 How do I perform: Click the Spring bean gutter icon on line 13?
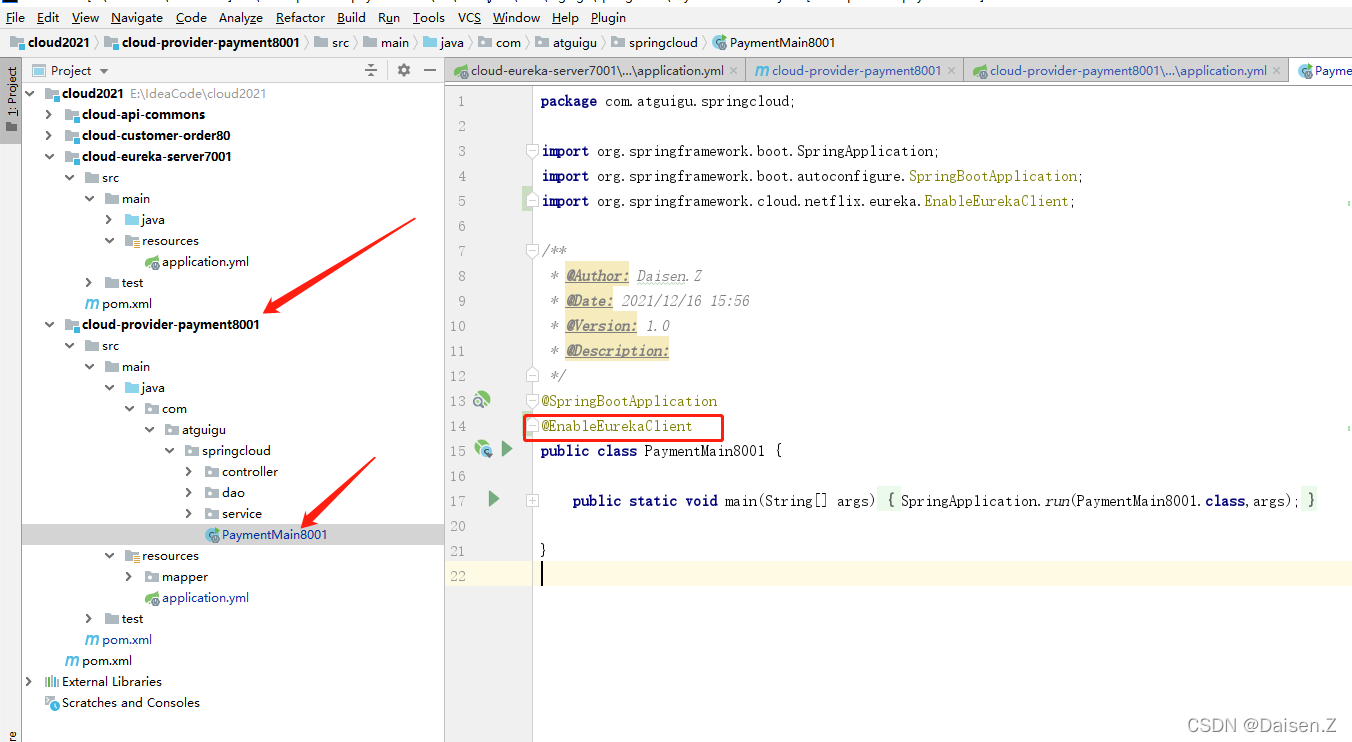(x=481, y=400)
